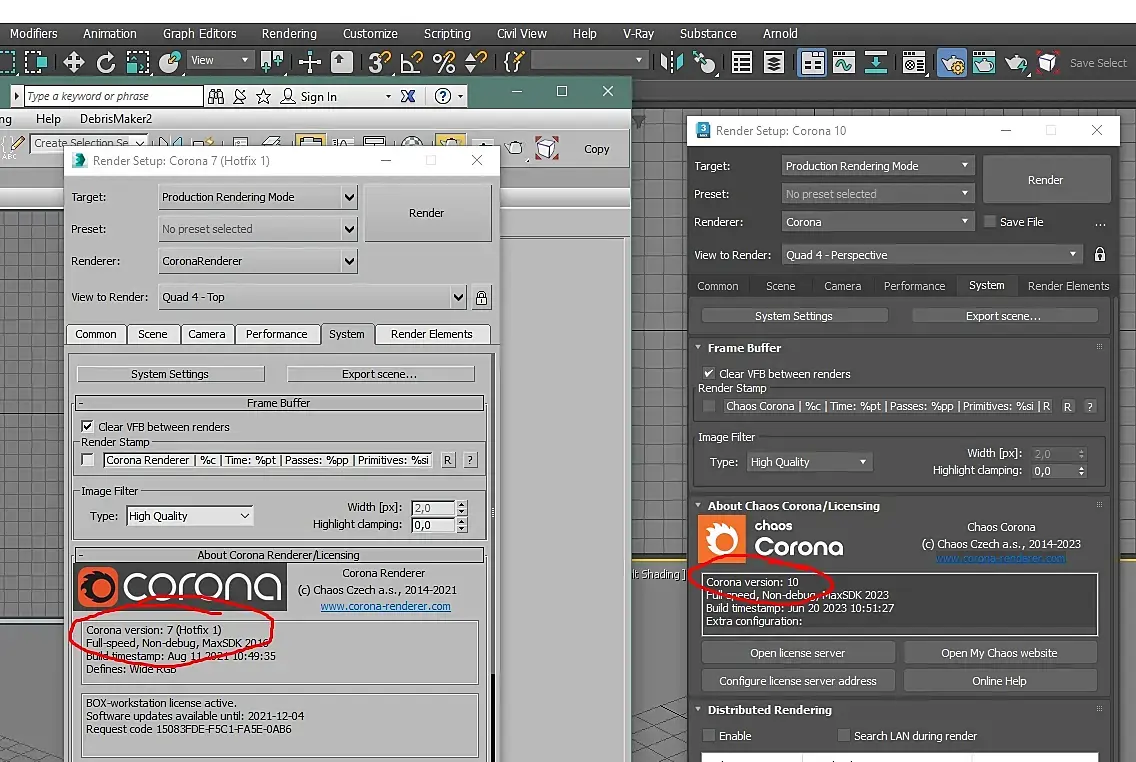
Task: Open www.corona-renderer.com link in Corona 7
Action: tap(385, 606)
